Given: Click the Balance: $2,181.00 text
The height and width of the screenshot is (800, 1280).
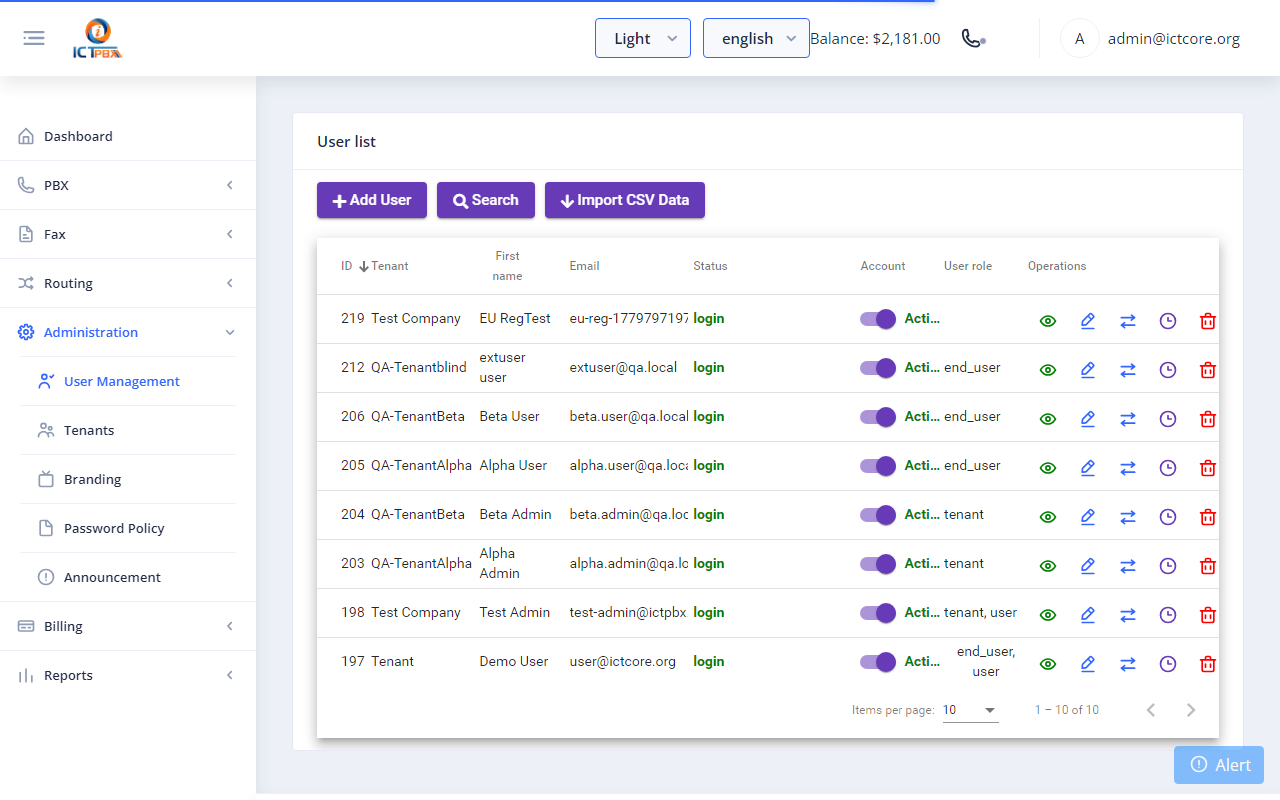Looking at the screenshot, I should [875, 39].
